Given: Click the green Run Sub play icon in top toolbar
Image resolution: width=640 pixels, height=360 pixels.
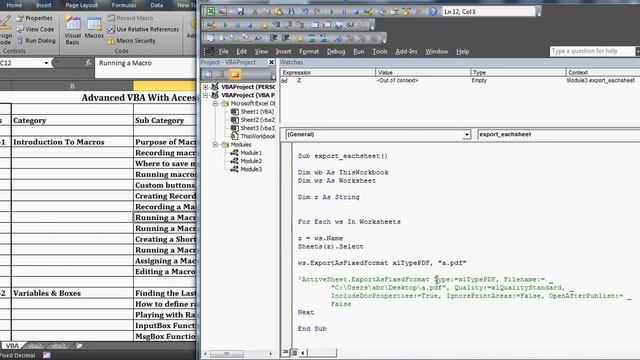Looking at the screenshot, I should click(x=332, y=11).
